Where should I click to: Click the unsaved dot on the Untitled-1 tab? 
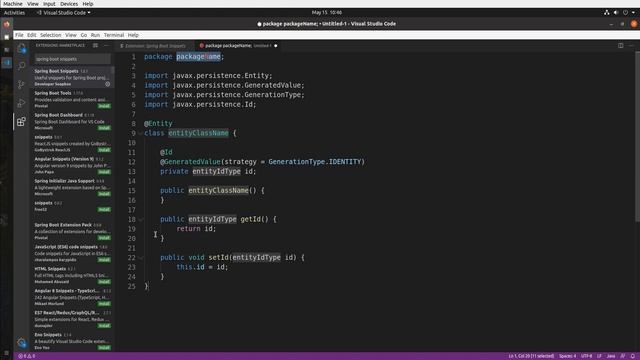pyautogui.click(x=276, y=46)
